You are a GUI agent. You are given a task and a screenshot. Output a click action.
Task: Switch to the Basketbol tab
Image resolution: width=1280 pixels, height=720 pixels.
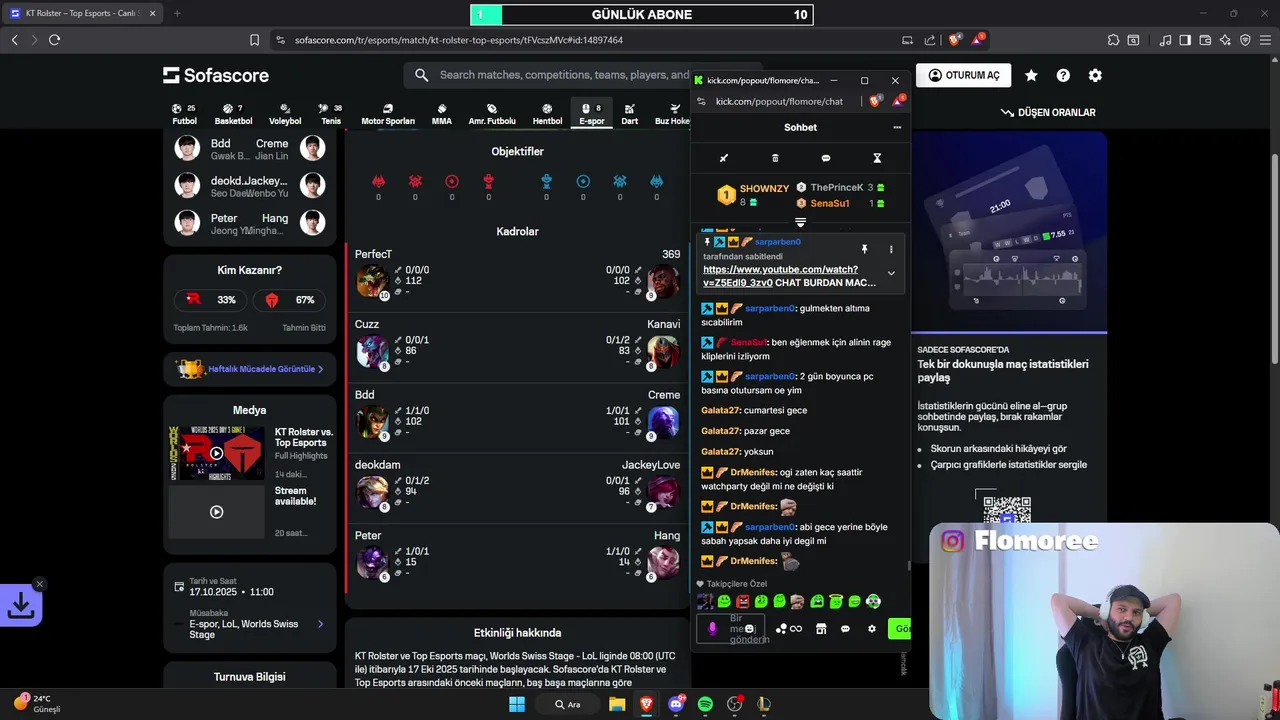pyautogui.click(x=233, y=114)
